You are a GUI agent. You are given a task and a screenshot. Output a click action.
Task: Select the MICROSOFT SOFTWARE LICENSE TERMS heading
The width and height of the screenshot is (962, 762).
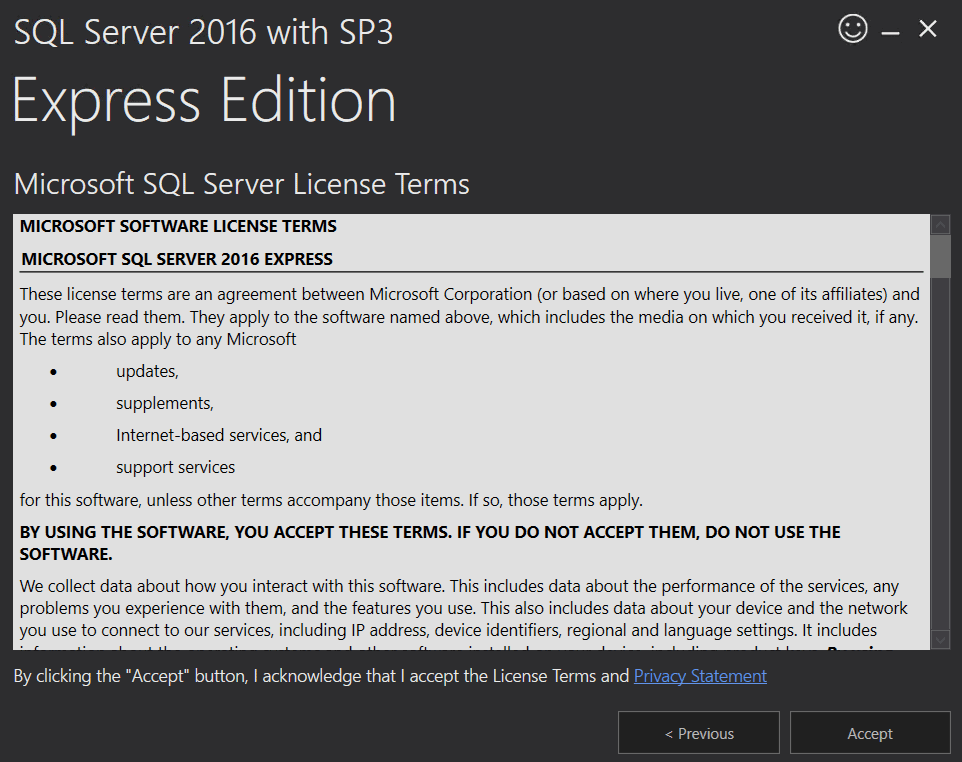point(175,226)
